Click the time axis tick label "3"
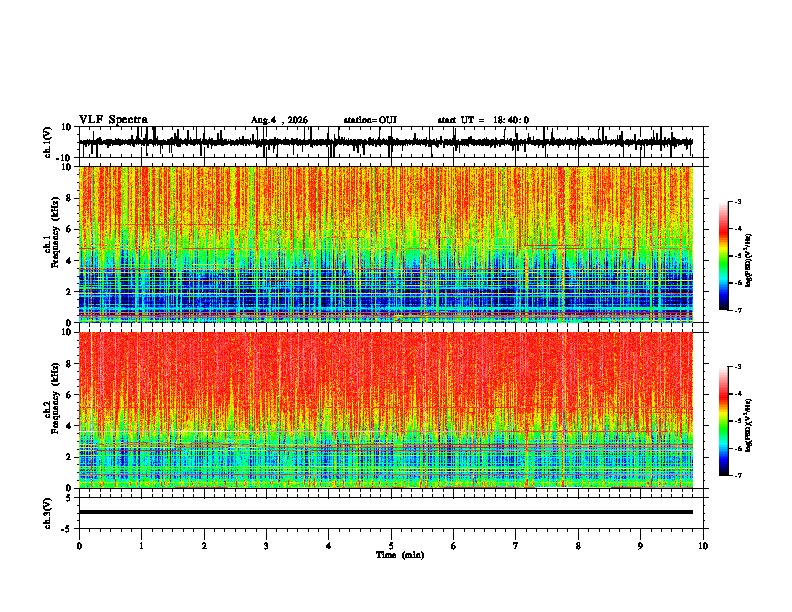Viewport: 792px width, 612px height. 266,546
